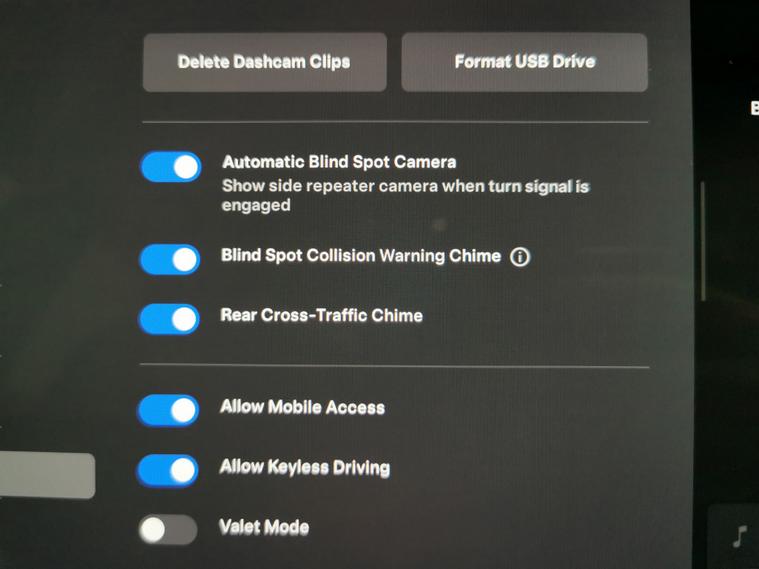The height and width of the screenshot is (569, 759).
Task: Disable the Allow Keyless Driving switch
Action: pyautogui.click(x=168, y=470)
